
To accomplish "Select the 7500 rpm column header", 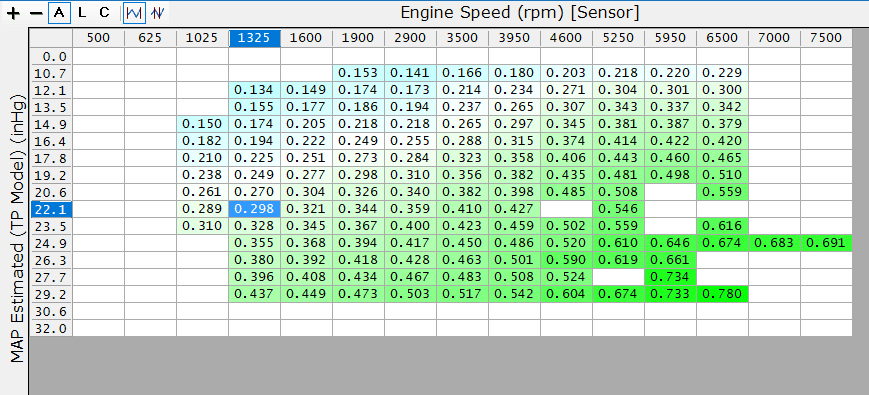I will click(826, 38).
